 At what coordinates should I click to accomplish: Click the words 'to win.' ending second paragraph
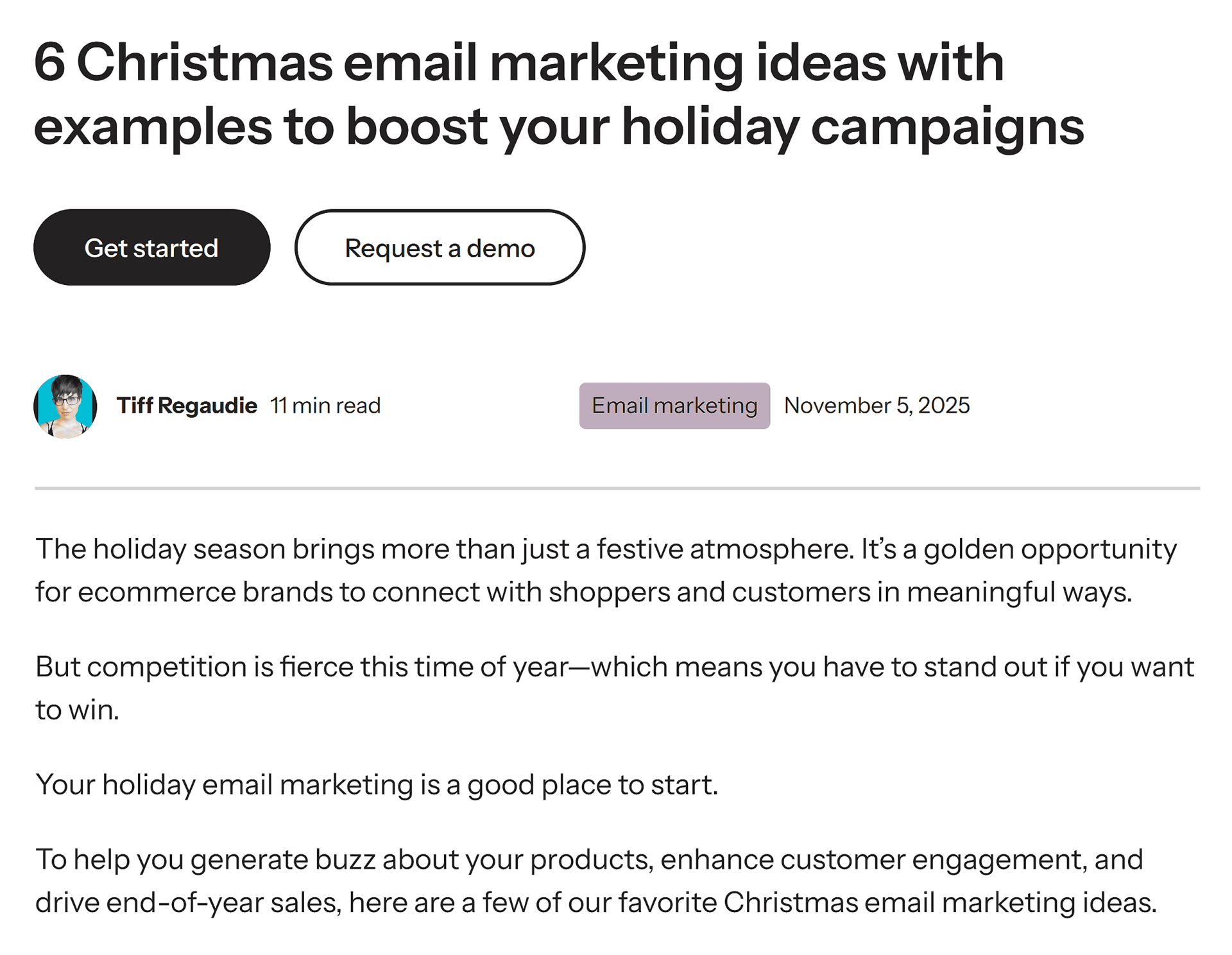click(x=77, y=710)
